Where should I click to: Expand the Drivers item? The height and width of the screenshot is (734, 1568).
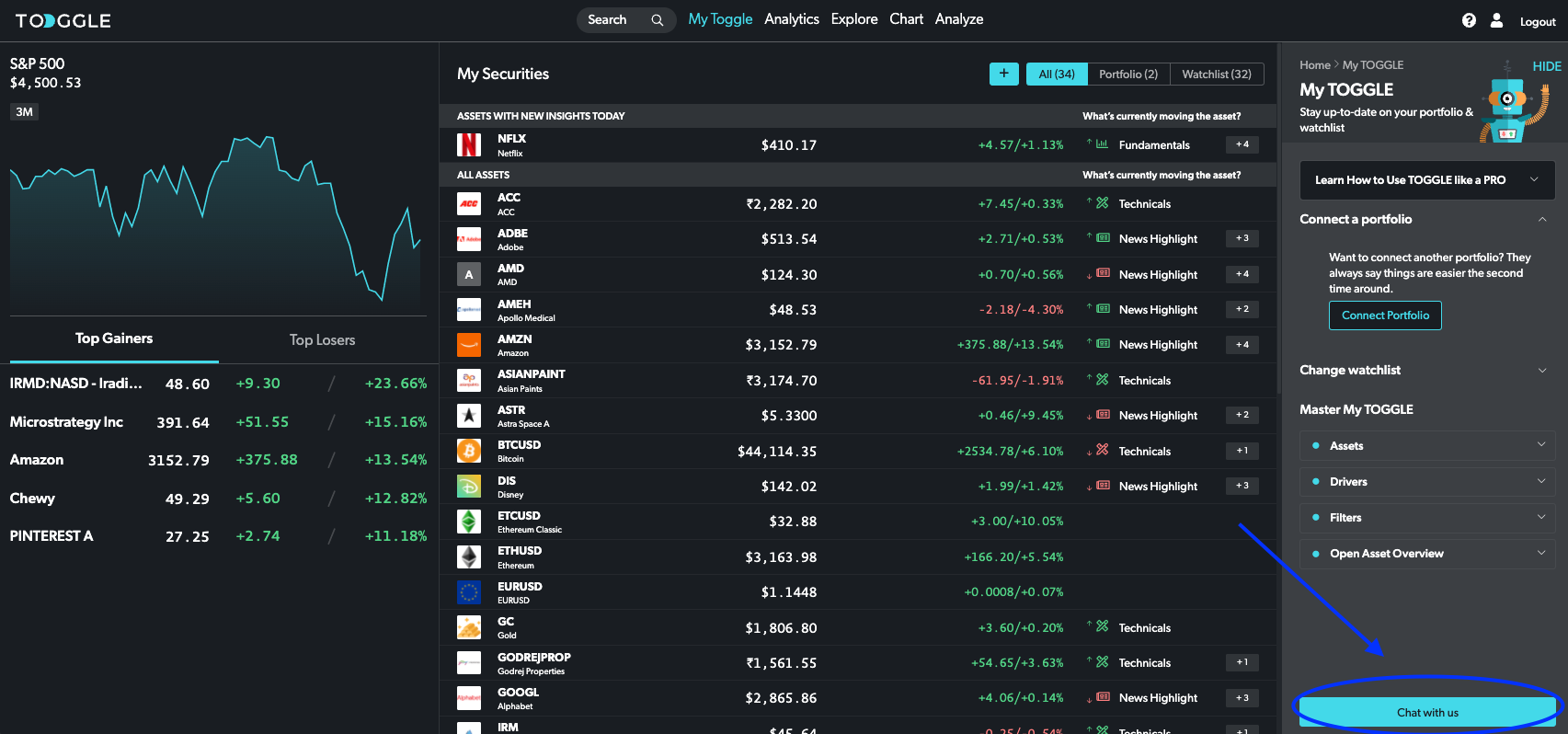pyautogui.click(x=1427, y=481)
